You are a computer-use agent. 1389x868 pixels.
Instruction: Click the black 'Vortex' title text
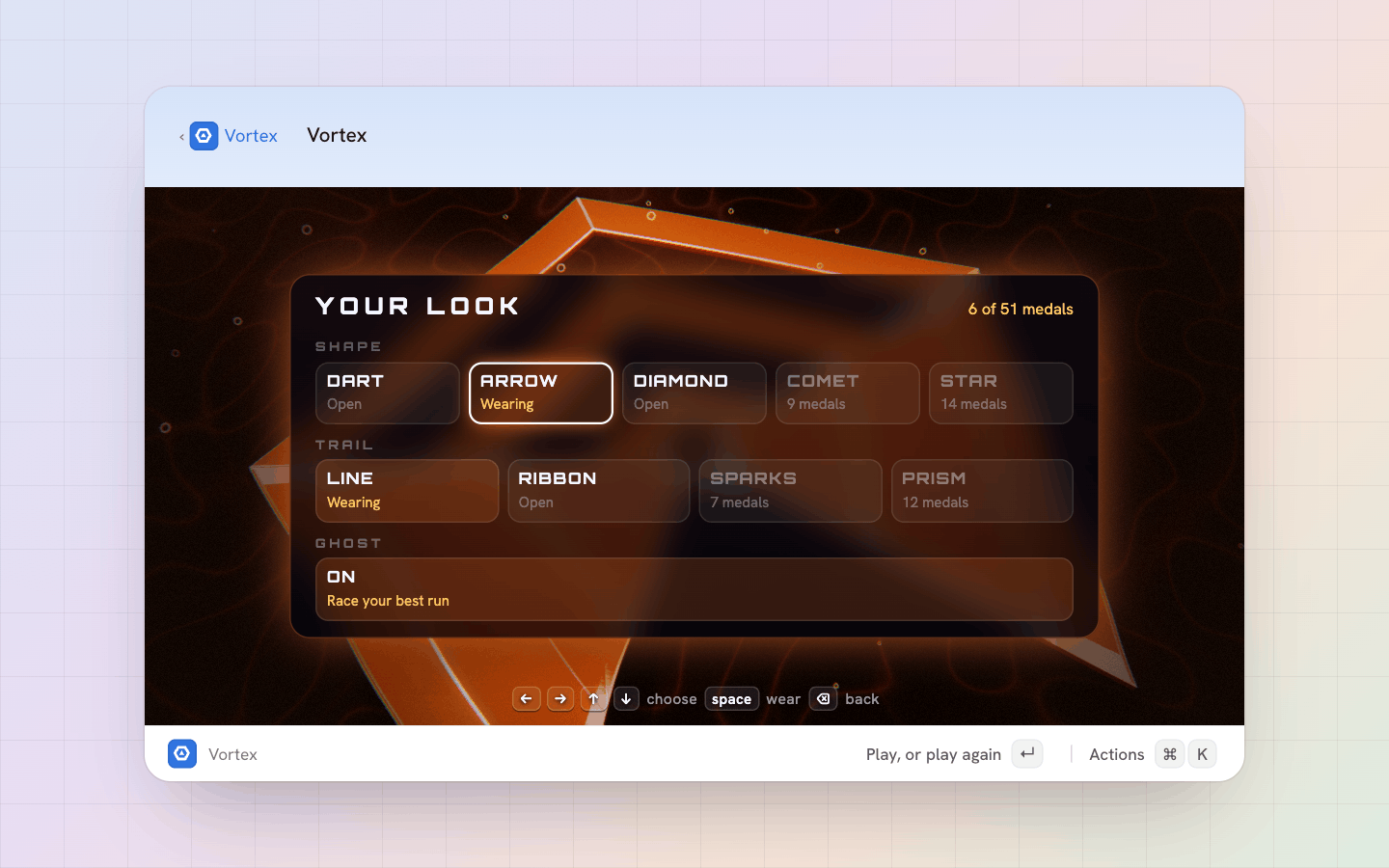(x=337, y=135)
